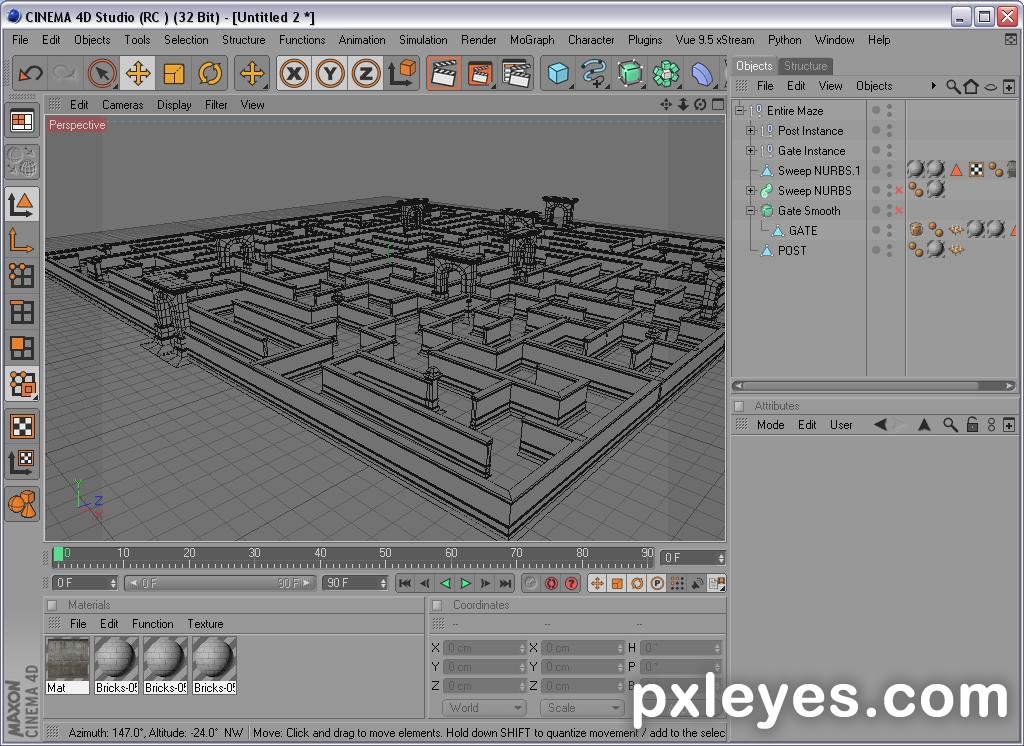The image size is (1024, 746).
Task: Go to the start of animation
Action: [405, 583]
